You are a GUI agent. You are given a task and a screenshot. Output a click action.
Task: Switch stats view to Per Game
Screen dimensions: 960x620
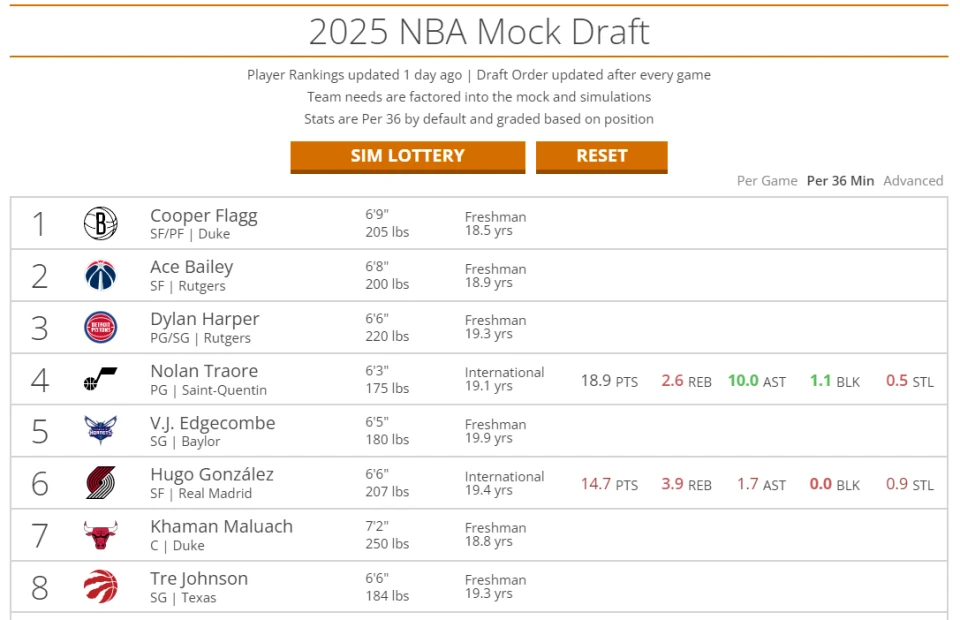pos(767,181)
